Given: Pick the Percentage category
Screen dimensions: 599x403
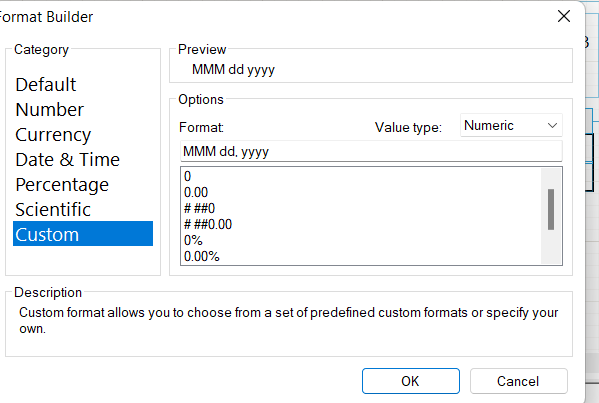Looking at the screenshot, I should pyautogui.click(x=62, y=185).
